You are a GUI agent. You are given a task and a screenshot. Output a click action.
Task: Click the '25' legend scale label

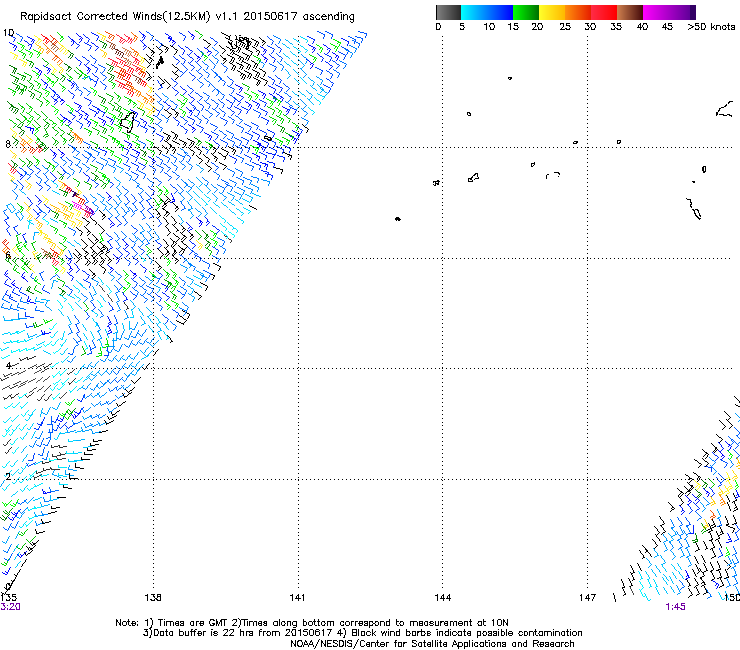(565, 27)
